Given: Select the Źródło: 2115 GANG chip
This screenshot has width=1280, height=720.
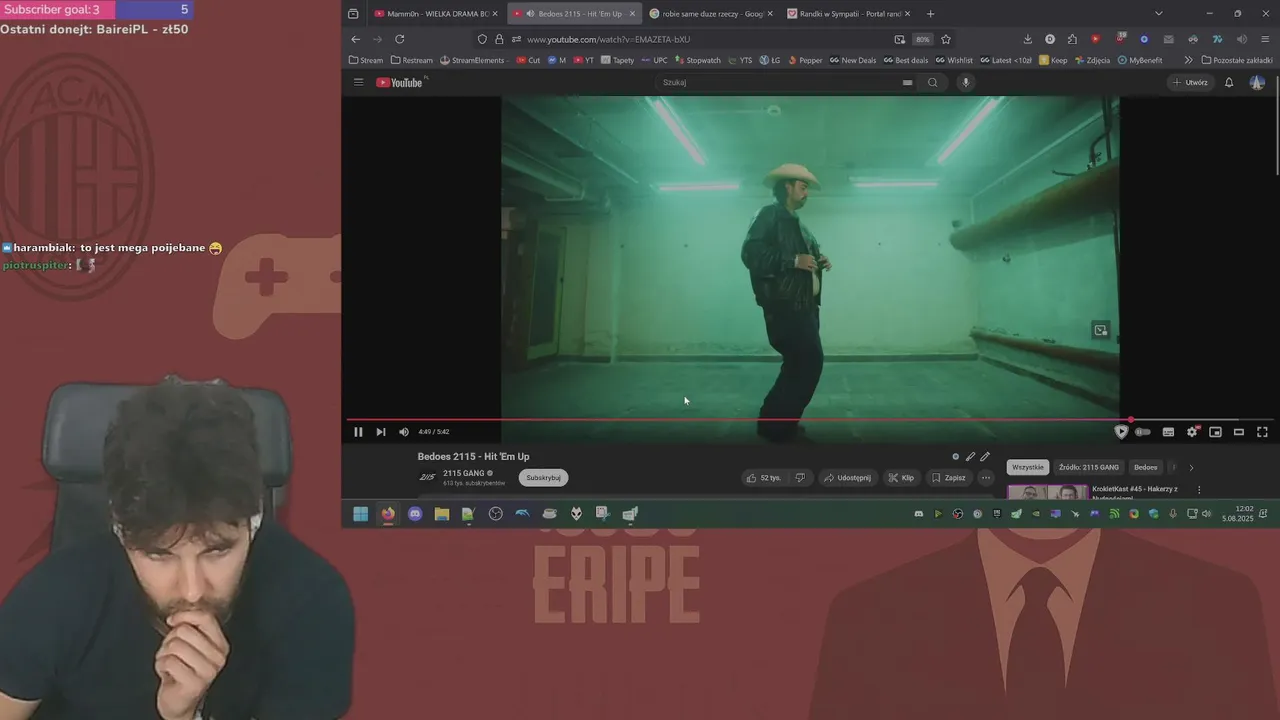Looking at the screenshot, I should point(1089,467).
